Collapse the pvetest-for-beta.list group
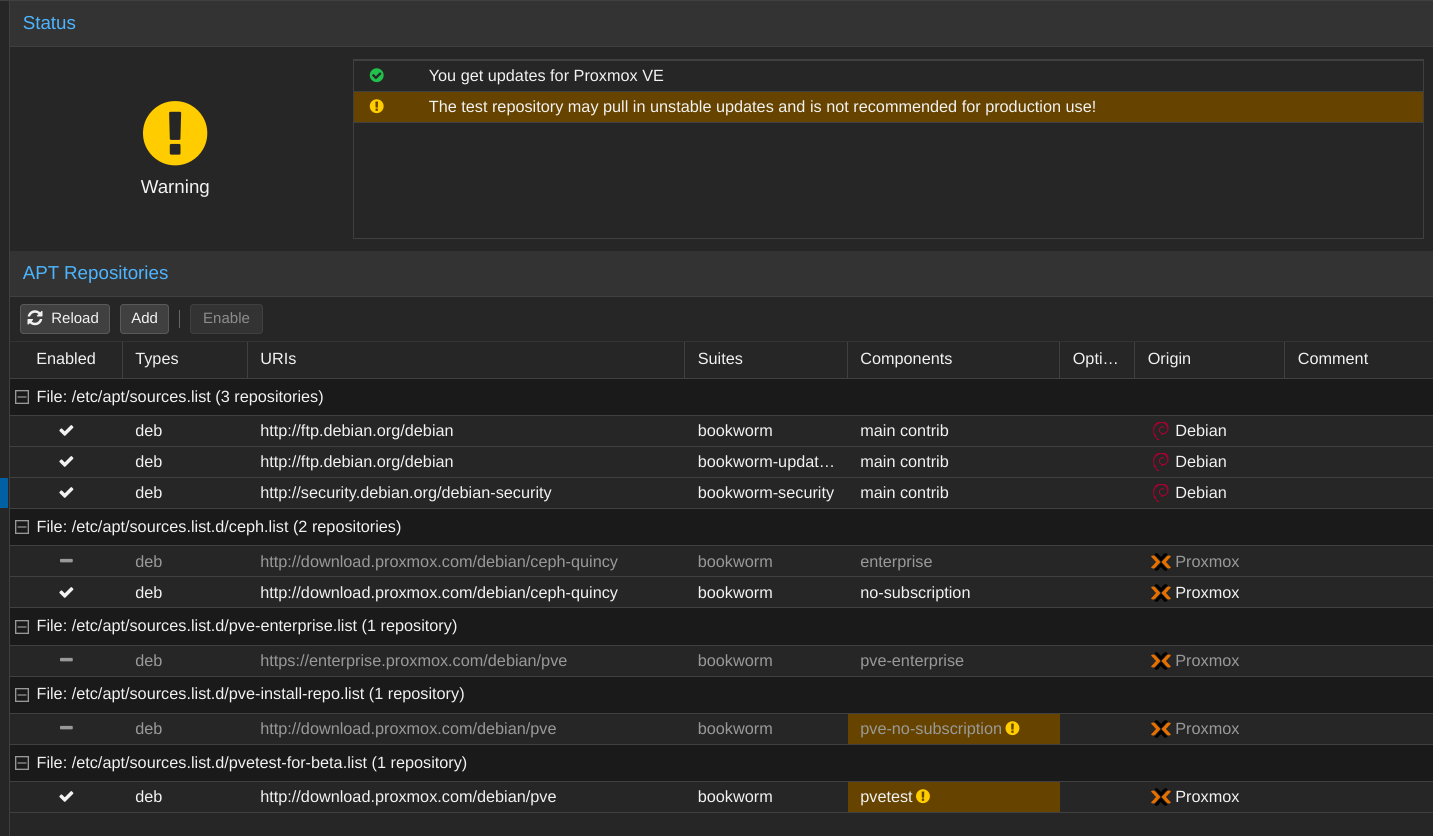Screen dimensions: 1433x836 pyautogui.click(x=21, y=762)
